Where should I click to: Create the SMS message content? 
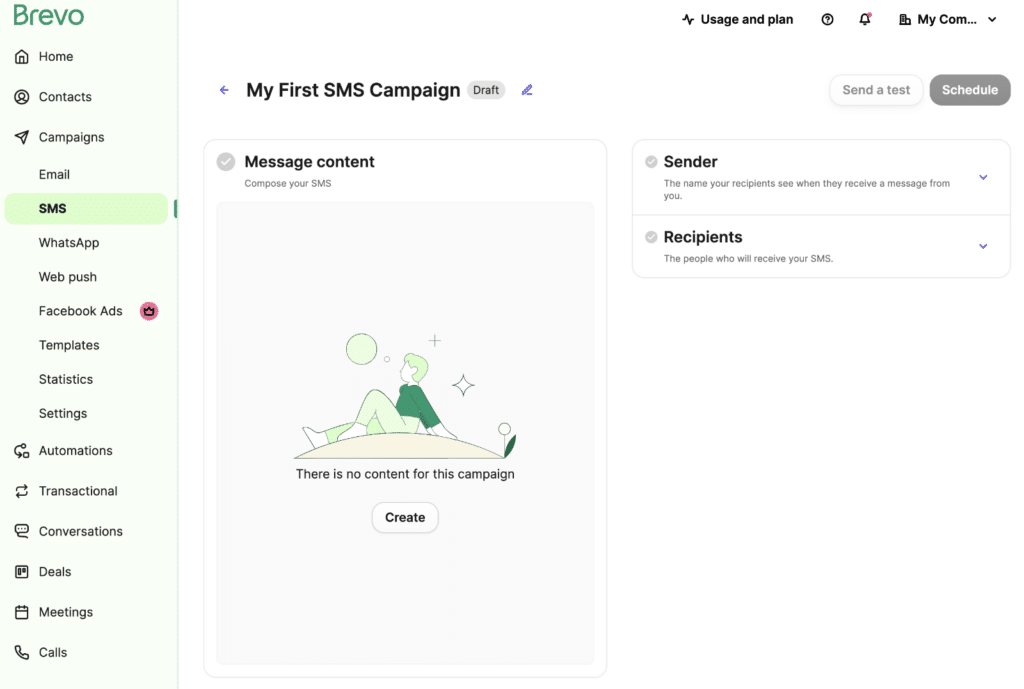pyautogui.click(x=404, y=517)
